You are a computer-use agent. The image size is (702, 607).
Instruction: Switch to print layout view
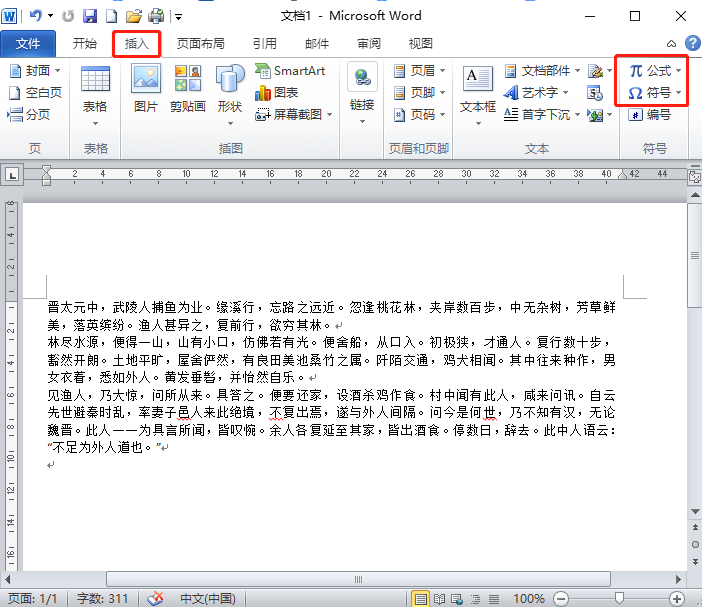[420, 598]
